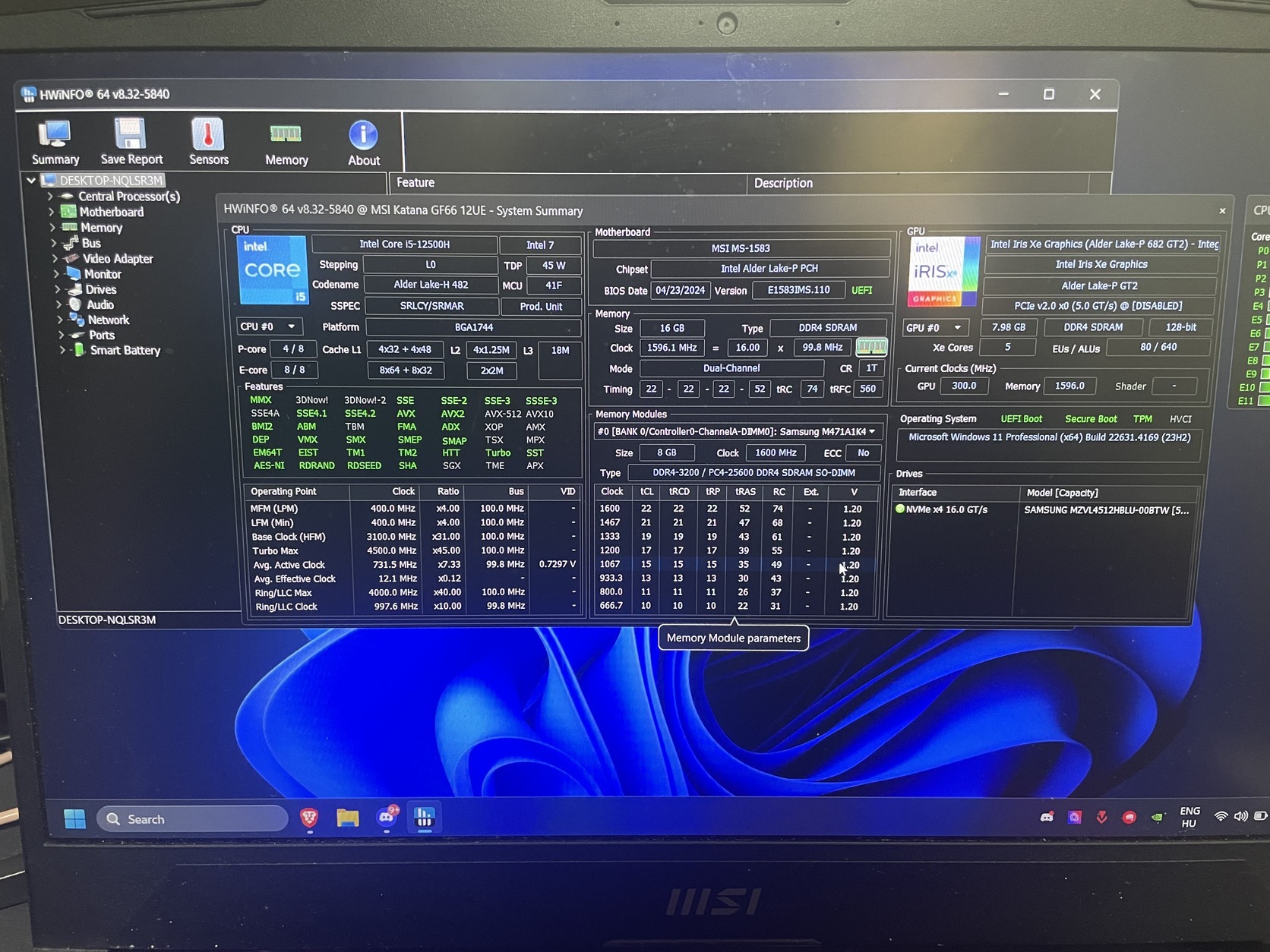The height and width of the screenshot is (952, 1270).
Task: Expand the Memory tree node
Action: coord(52,227)
